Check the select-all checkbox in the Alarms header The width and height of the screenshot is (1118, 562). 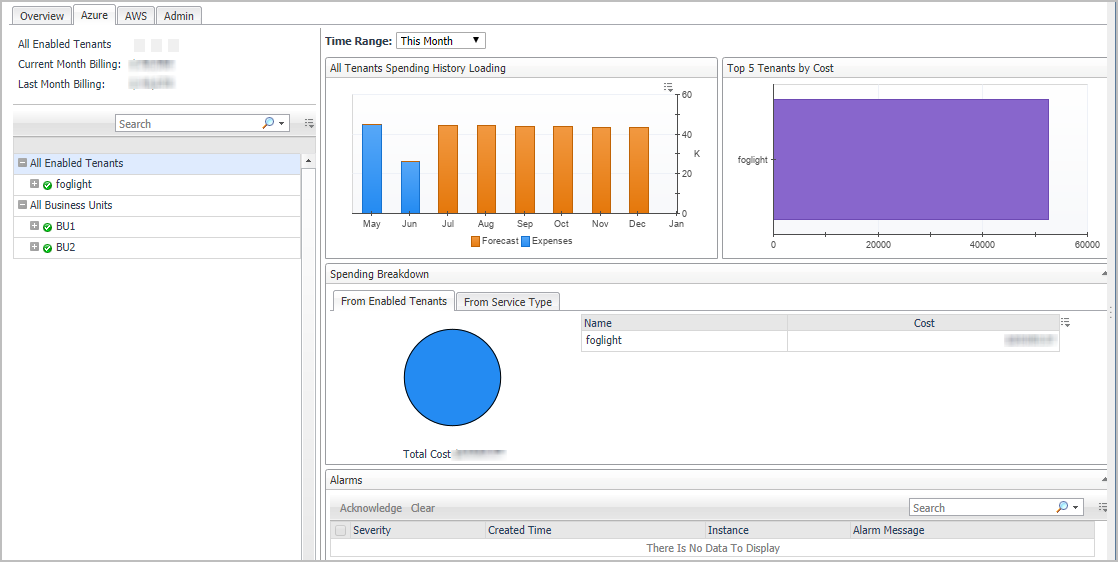coord(341,530)
